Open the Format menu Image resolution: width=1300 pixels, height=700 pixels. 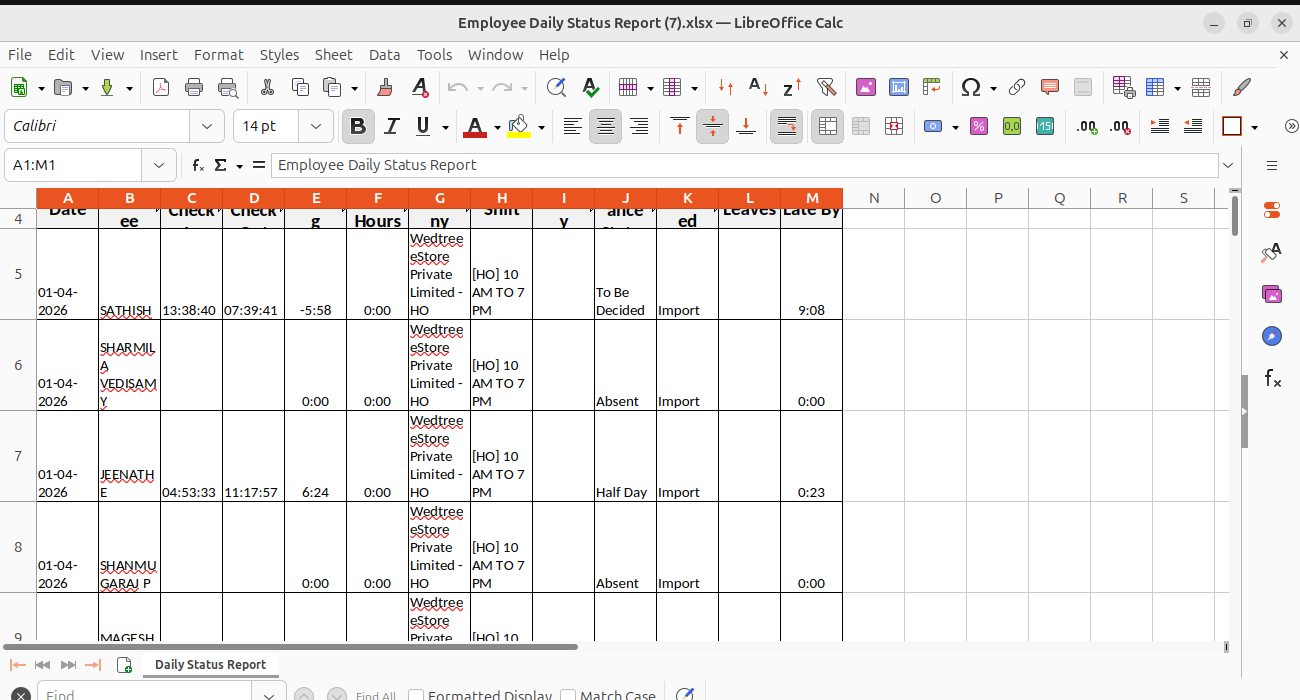tap(219, 55)
